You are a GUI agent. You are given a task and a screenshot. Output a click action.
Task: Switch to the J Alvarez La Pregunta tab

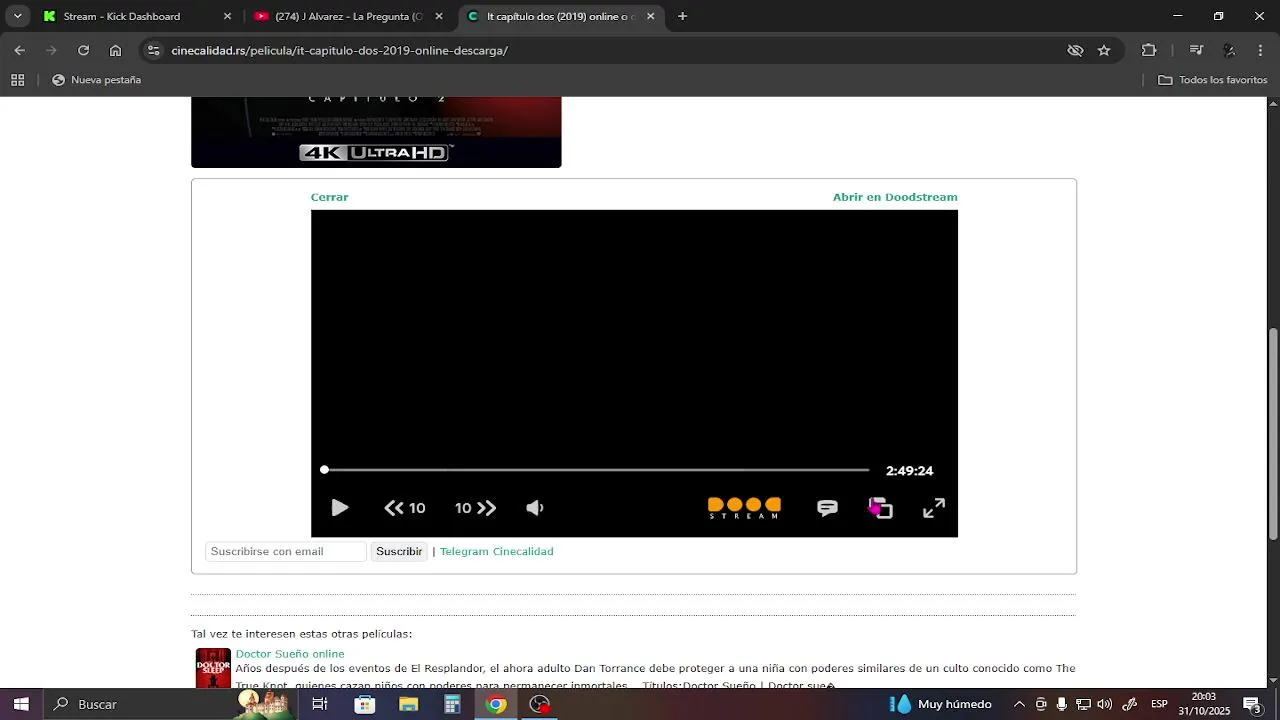(348, 16)
